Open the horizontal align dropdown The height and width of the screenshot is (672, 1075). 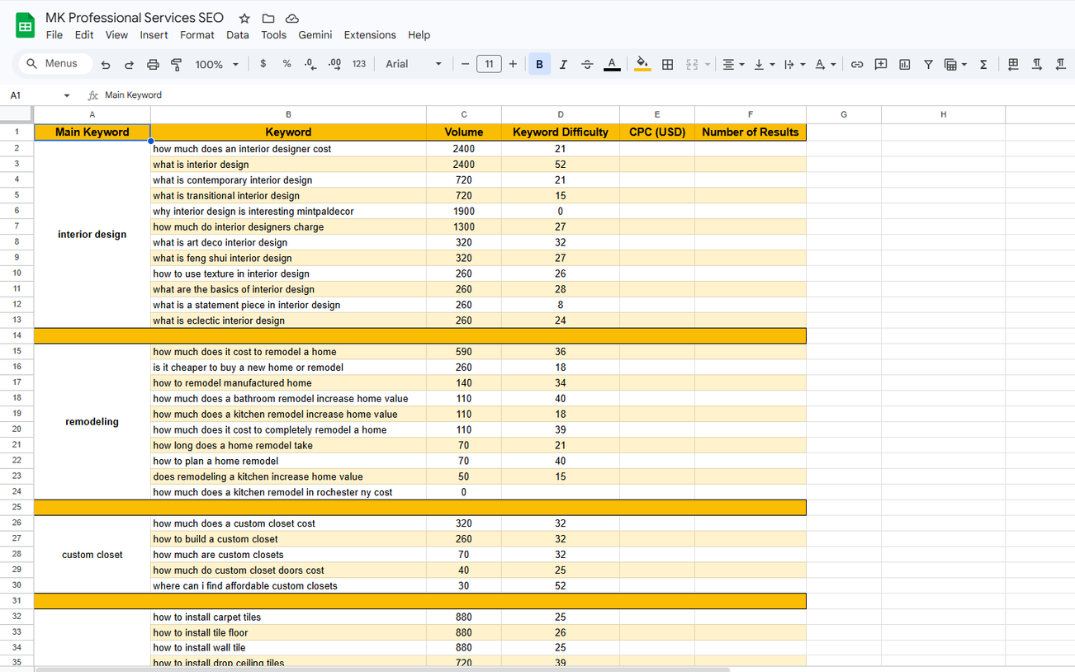pos(732,64)
